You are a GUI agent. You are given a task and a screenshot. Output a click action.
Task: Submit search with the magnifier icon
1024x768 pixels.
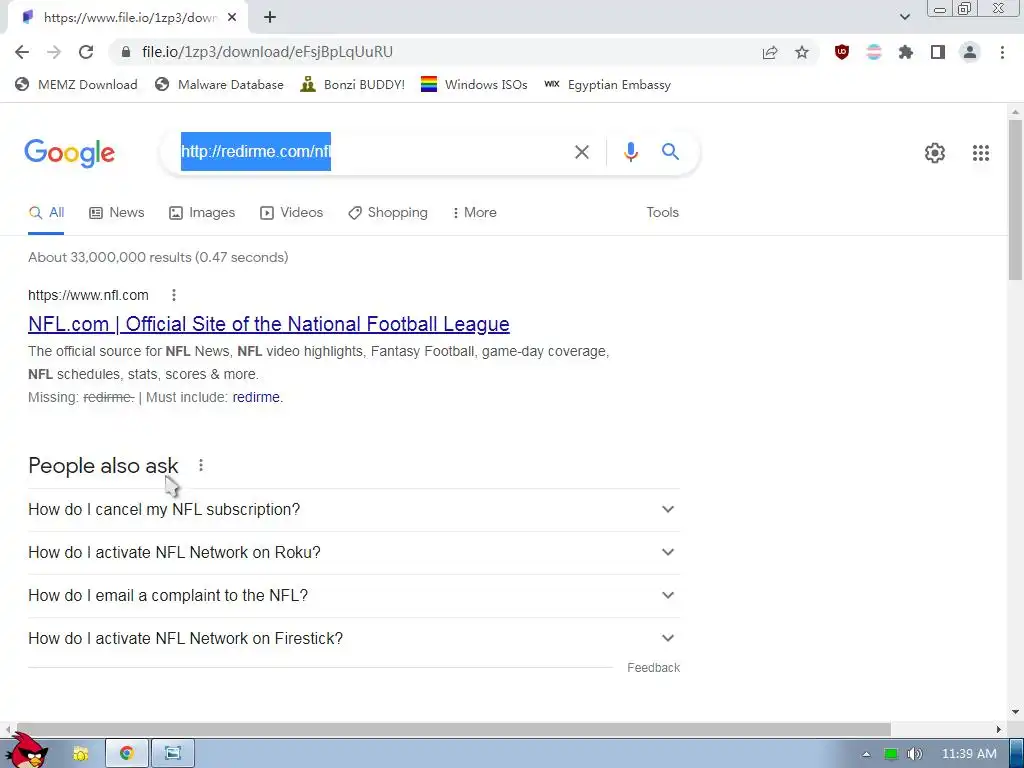point(671,152)
